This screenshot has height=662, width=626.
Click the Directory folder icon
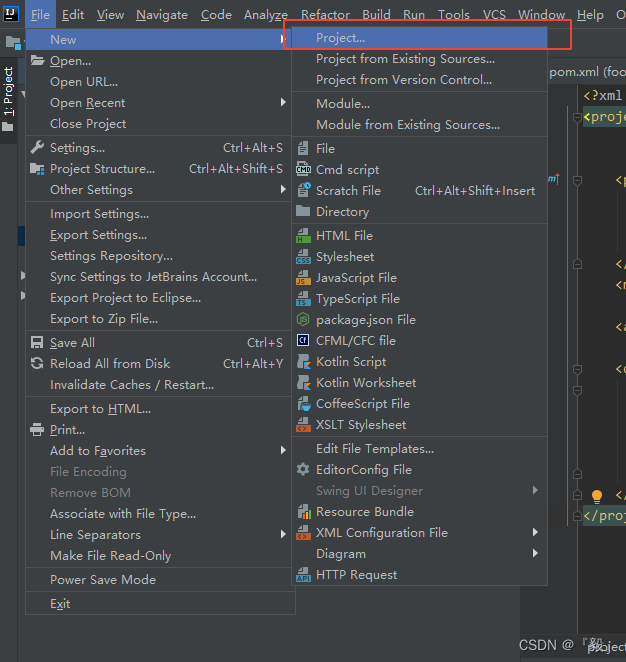coord(303,211)
